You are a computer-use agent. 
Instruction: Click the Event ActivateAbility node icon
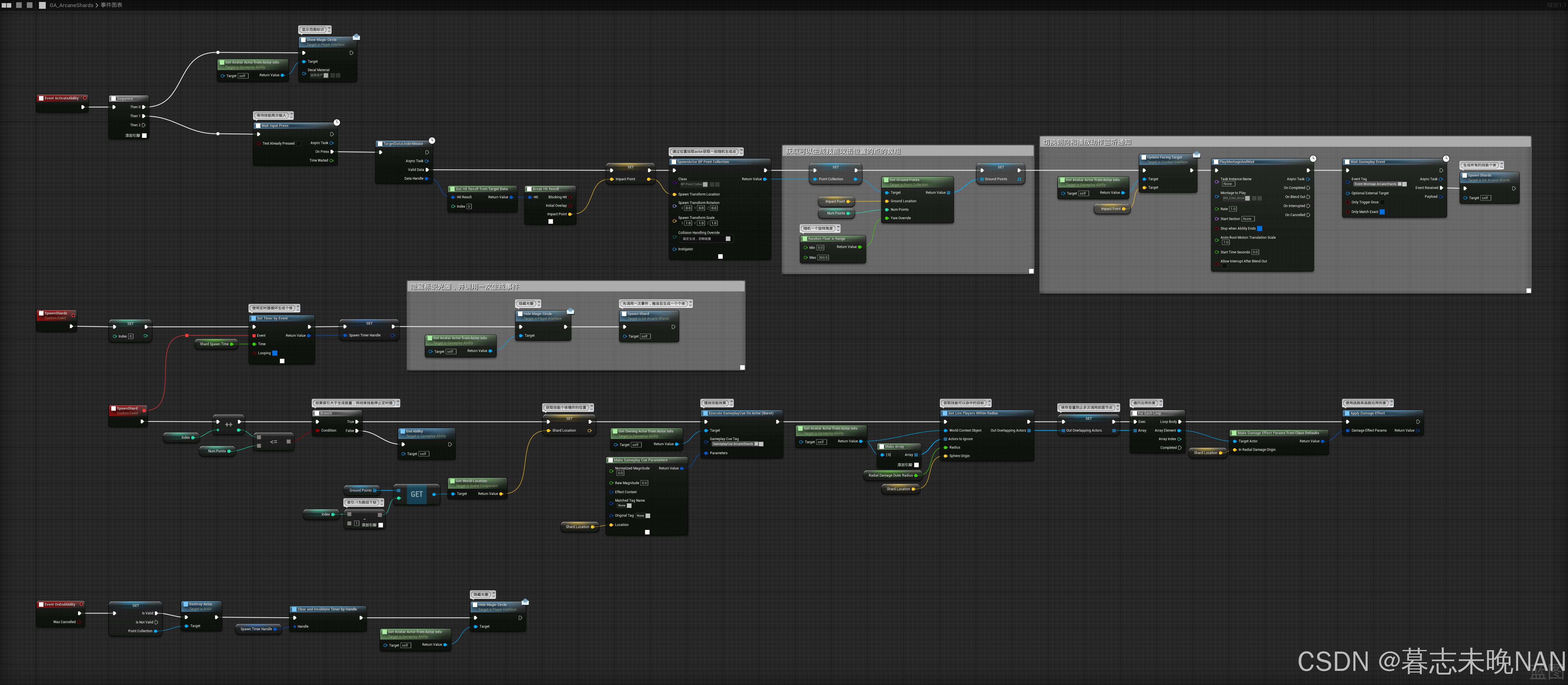coord(42,98)
